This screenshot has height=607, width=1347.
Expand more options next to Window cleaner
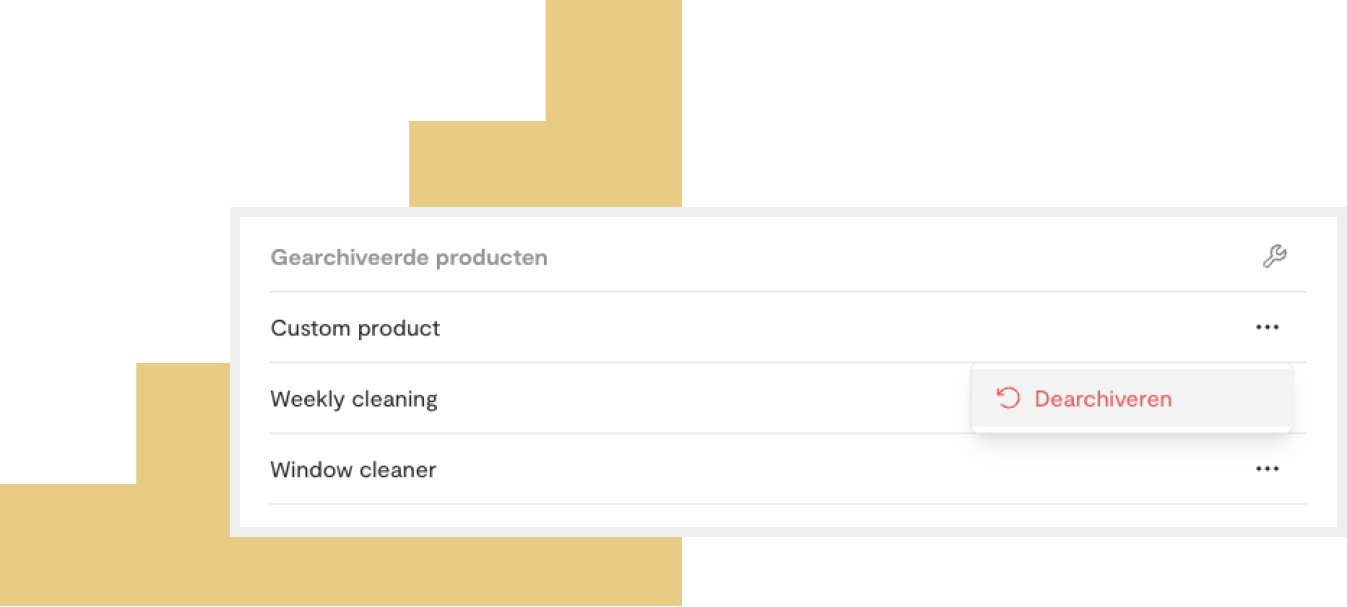(x=1267, y=468)
